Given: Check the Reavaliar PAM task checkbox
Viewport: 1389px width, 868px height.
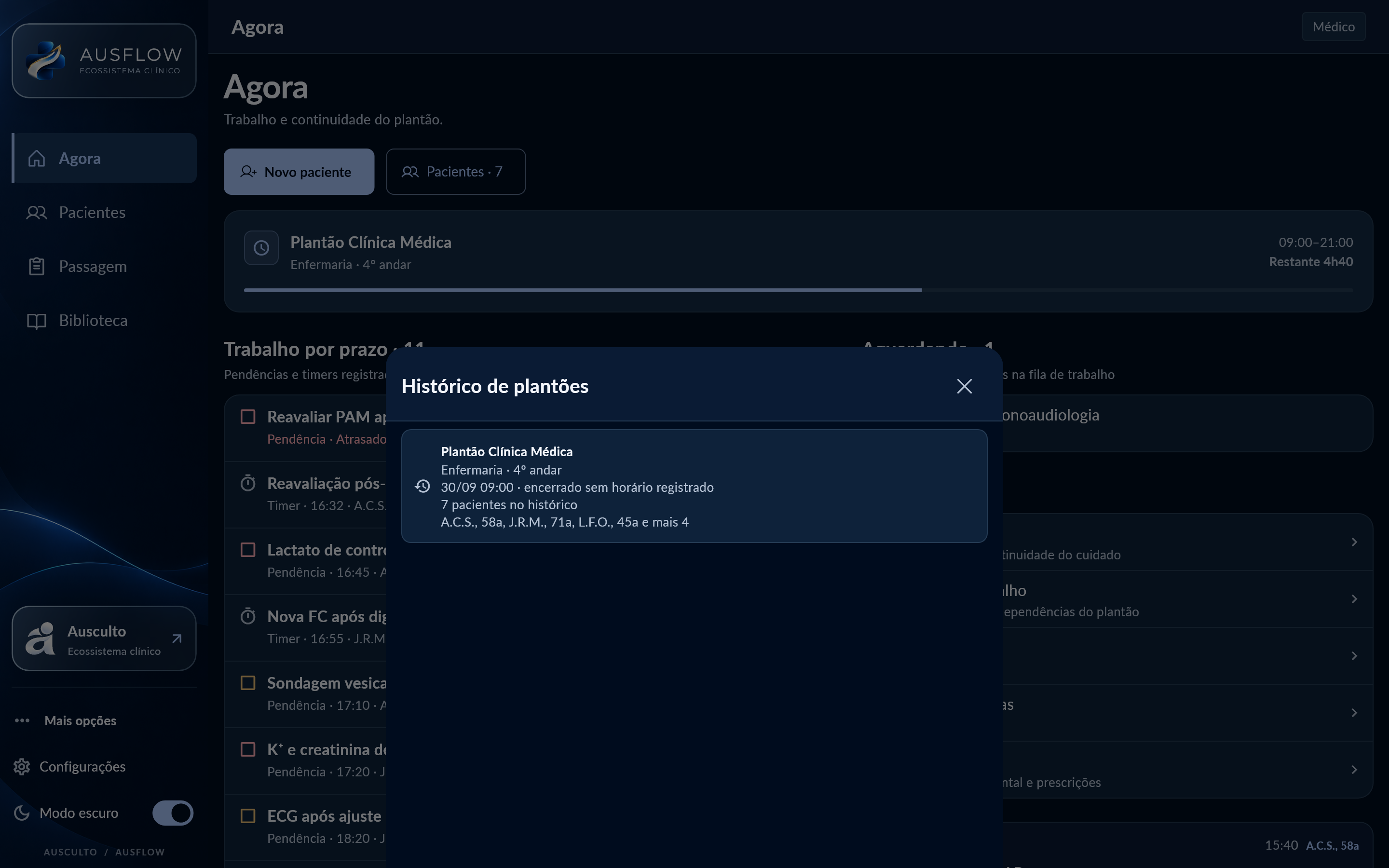Looking at the screenshot, I should (248, 417).
